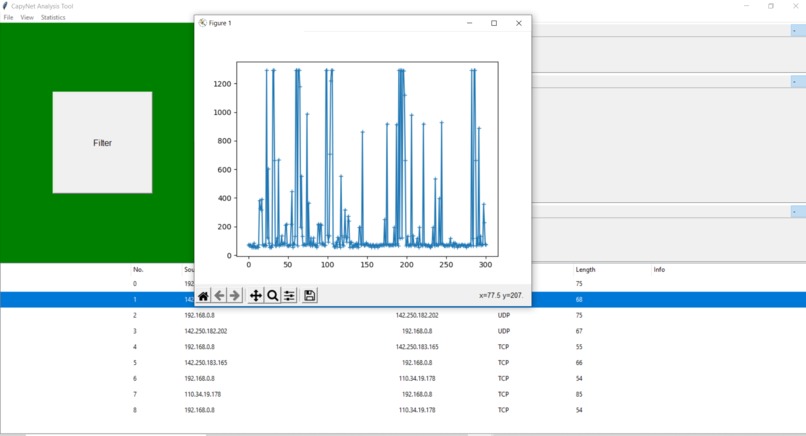806x436 pixels.
Task: Open the Statistics menu
Action: (53, 17)
